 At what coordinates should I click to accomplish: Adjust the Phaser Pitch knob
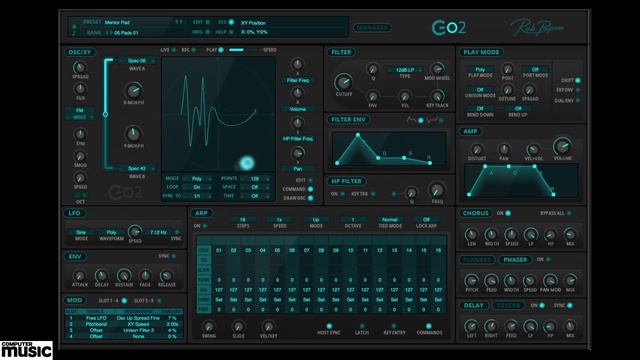pyautogui.click(x=471, y=280)
